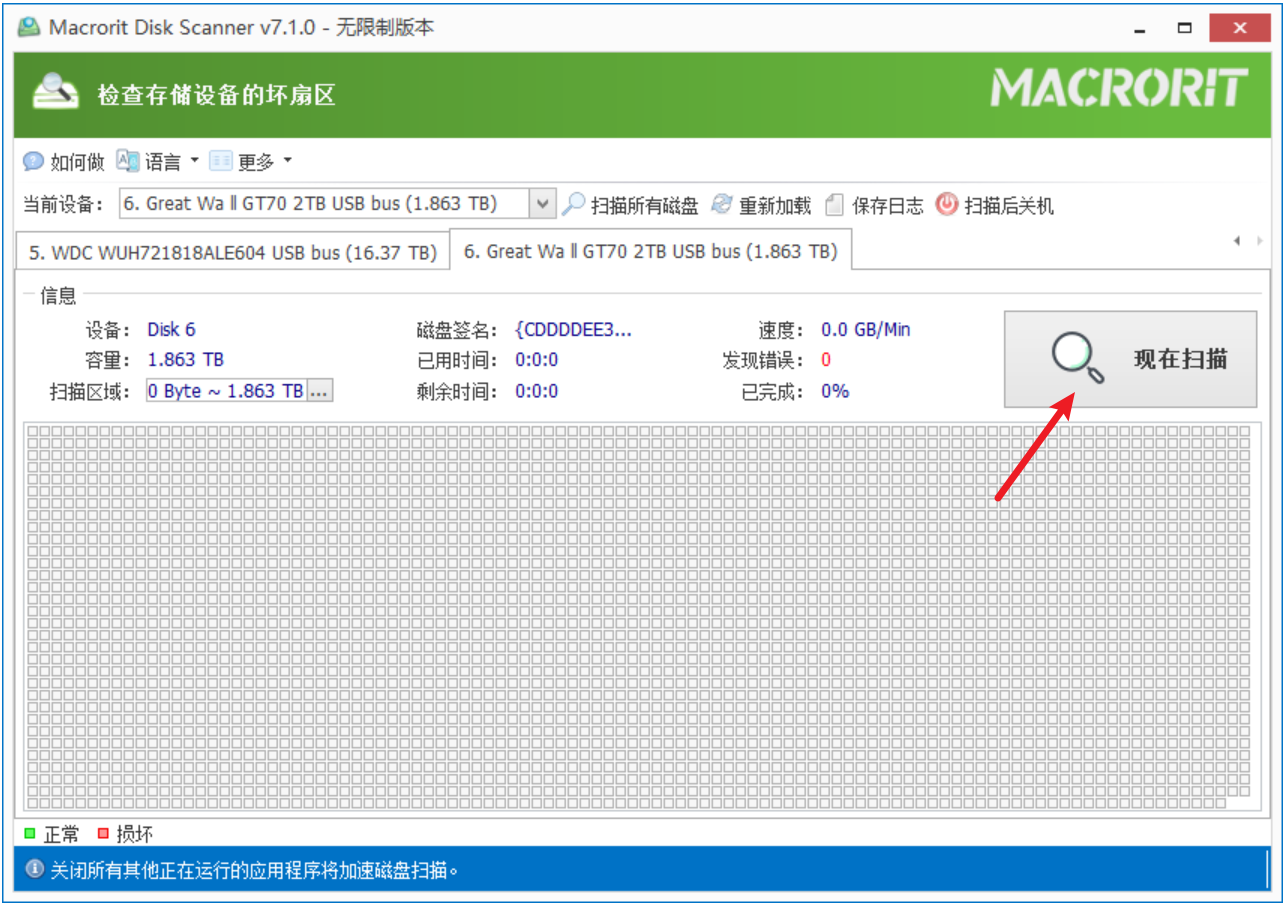Click the 已完成 value 0%

835,391
